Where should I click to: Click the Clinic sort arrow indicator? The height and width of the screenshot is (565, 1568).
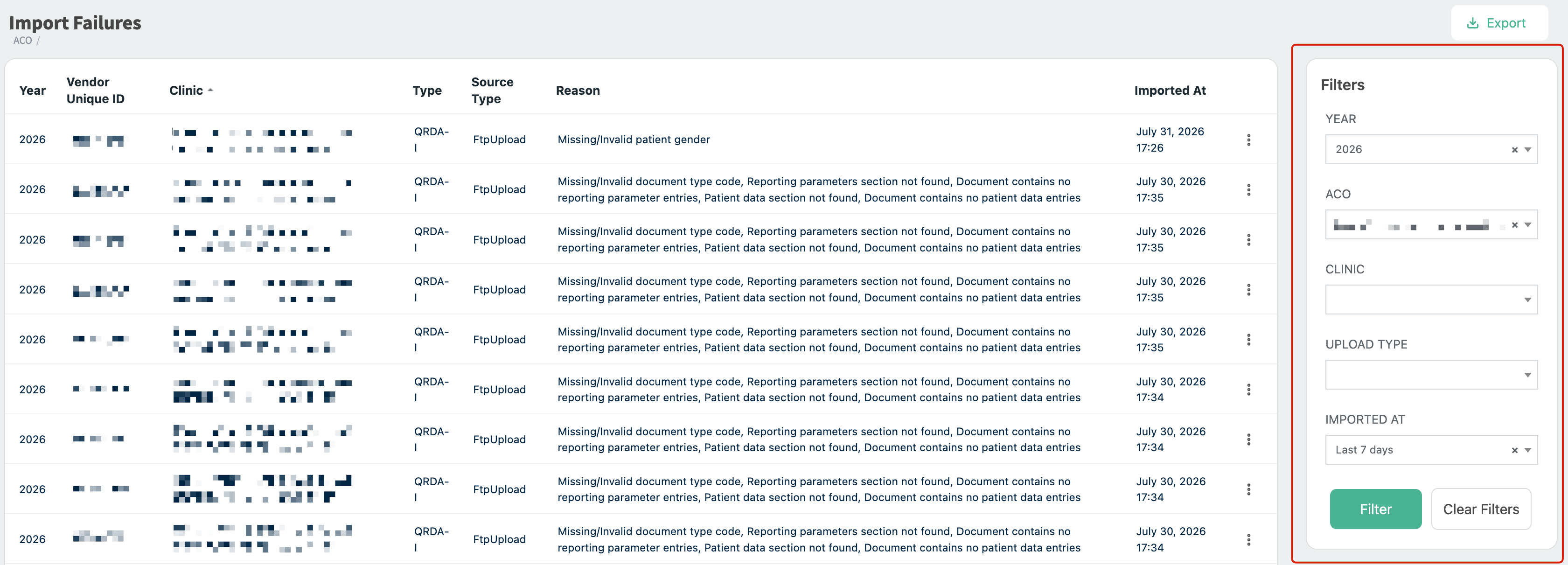click(x=210, y=90)
